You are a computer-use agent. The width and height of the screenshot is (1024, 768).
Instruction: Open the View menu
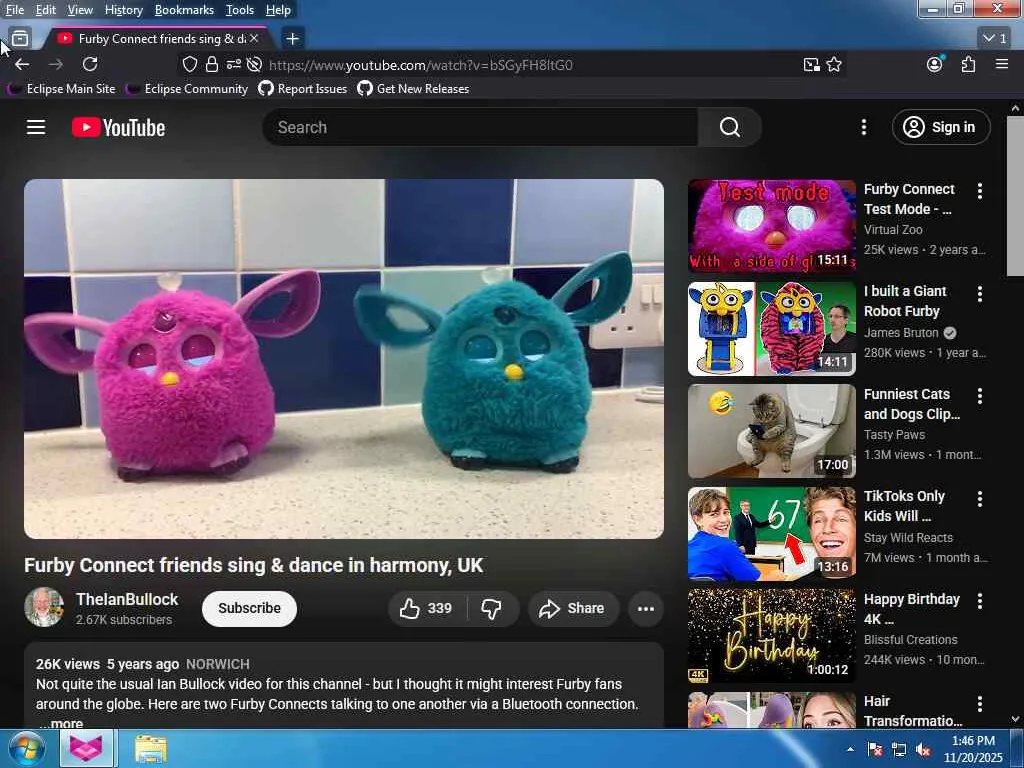pos(80,10)
